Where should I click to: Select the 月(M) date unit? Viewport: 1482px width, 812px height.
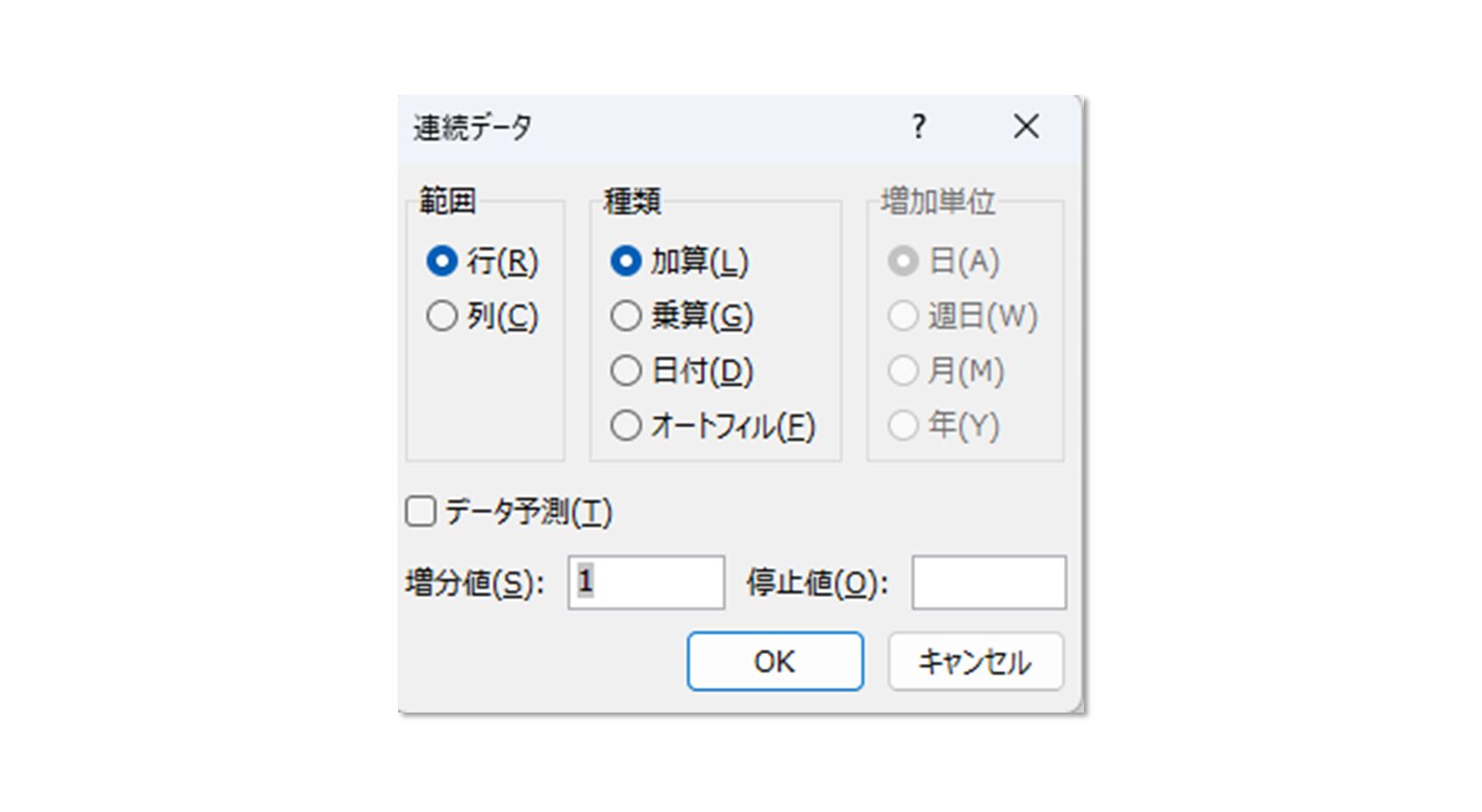[x=903, y=371]
